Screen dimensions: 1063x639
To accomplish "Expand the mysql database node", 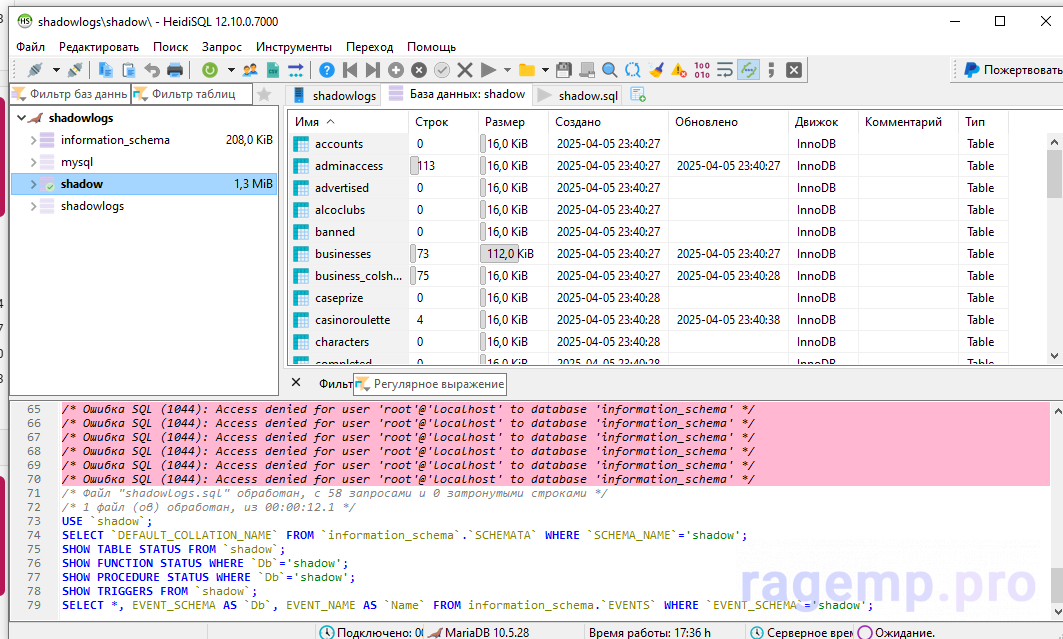I will [33, 162].
